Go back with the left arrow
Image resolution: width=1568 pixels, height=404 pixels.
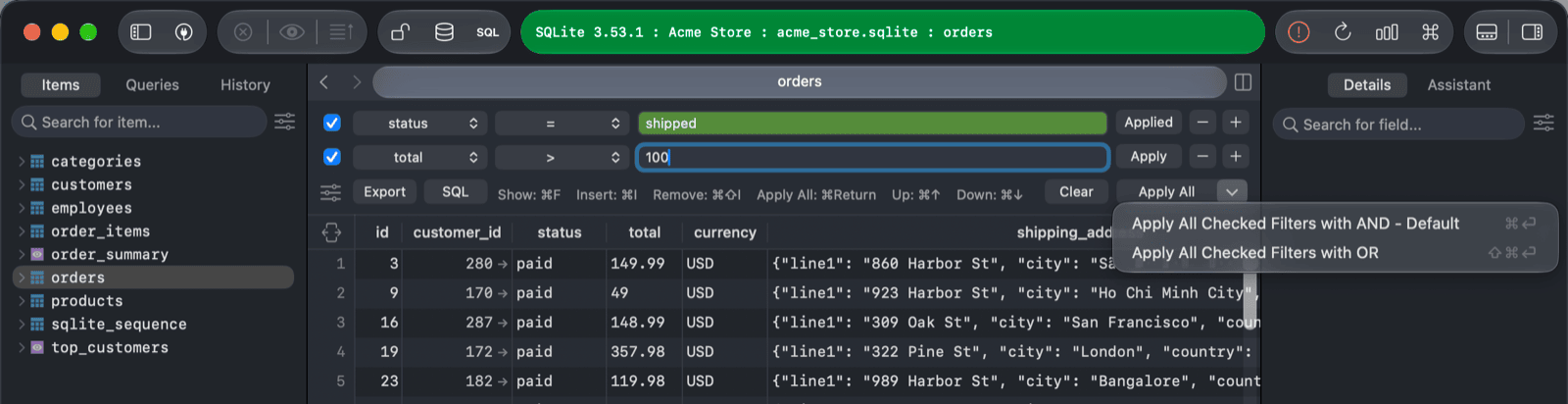(324, 82)
